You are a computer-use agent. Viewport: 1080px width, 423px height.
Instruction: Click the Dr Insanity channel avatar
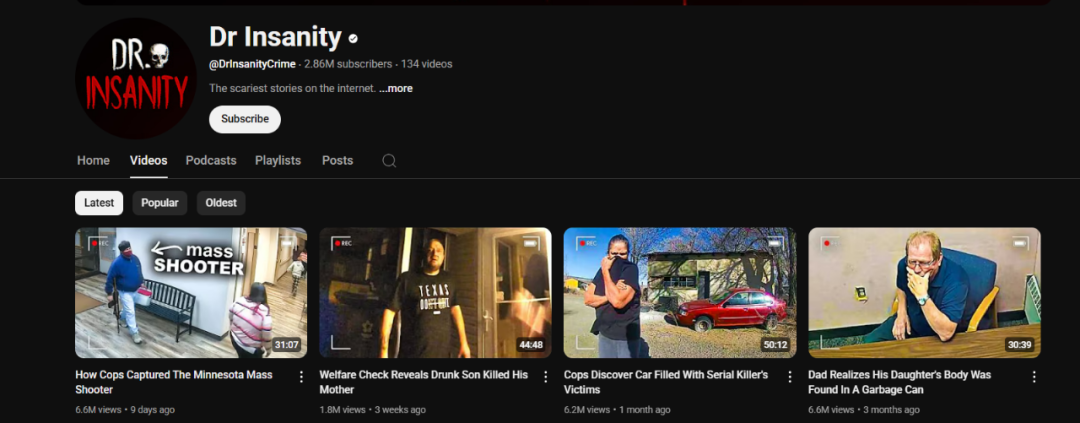(x=136, y=79)
